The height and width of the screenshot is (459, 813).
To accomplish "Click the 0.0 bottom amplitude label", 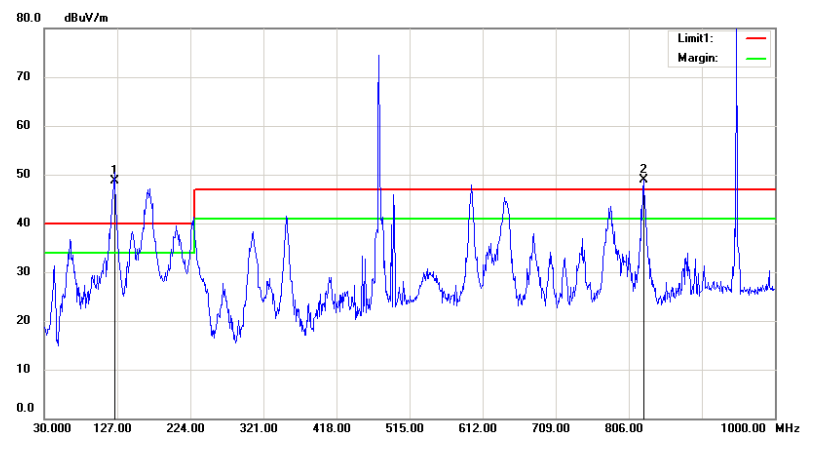I will pyautogui.click(x=26, y=408).
